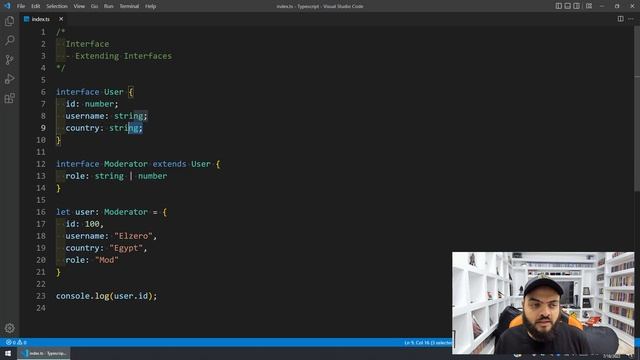
Task: Click the "Elzero" string value
Action: point(133,236)
